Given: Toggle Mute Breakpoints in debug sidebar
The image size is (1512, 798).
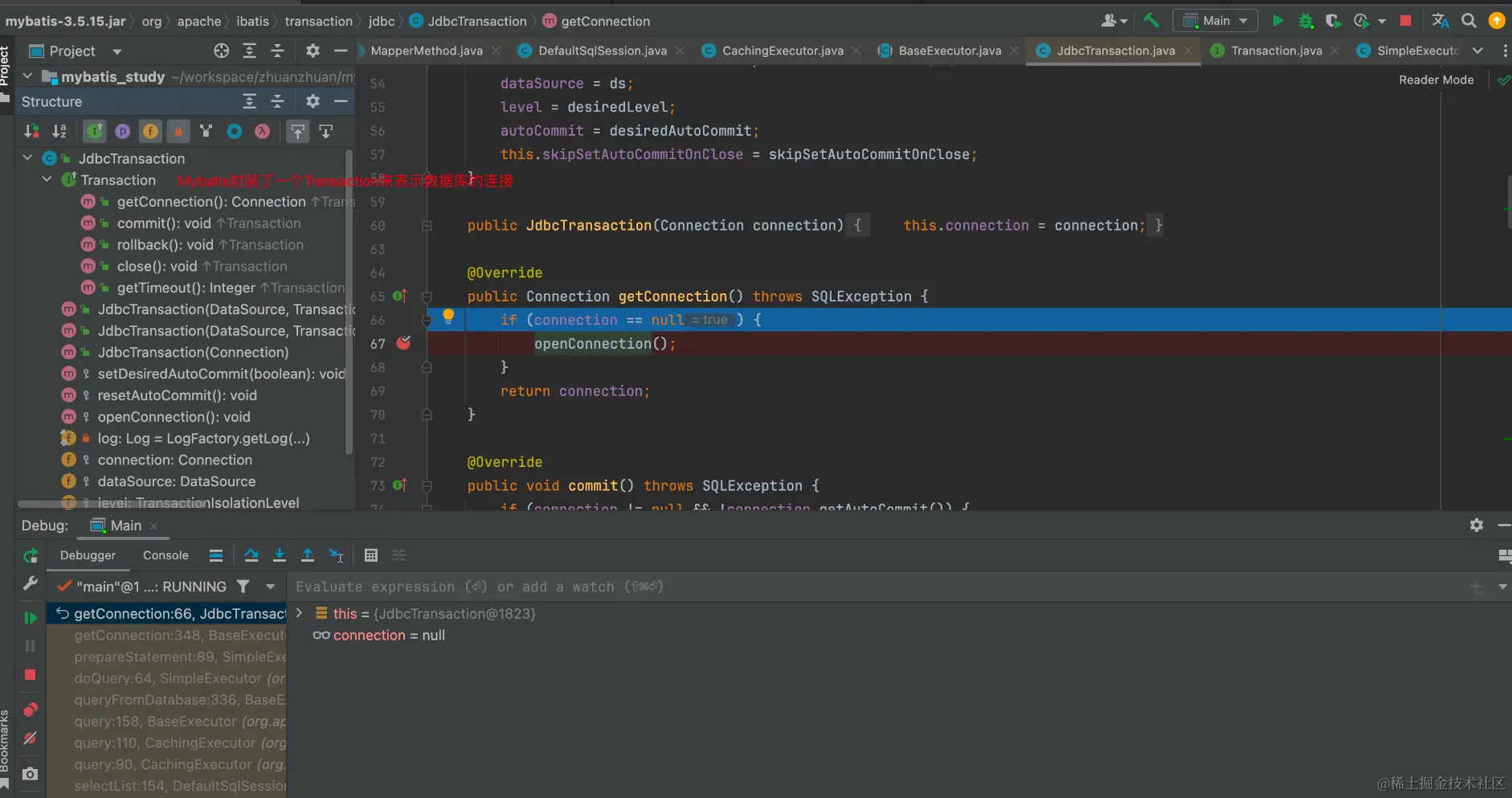Looking at the screenshot, I should coord(31,738).
